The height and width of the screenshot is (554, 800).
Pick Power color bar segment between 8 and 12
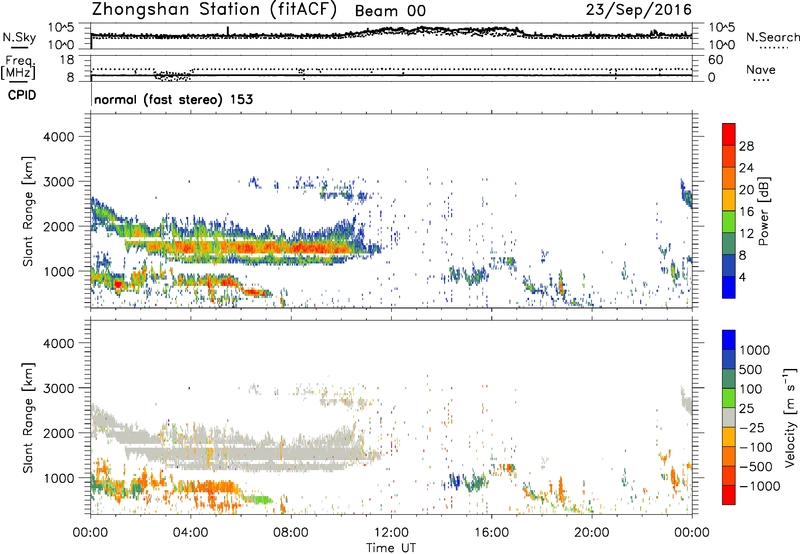729,243
